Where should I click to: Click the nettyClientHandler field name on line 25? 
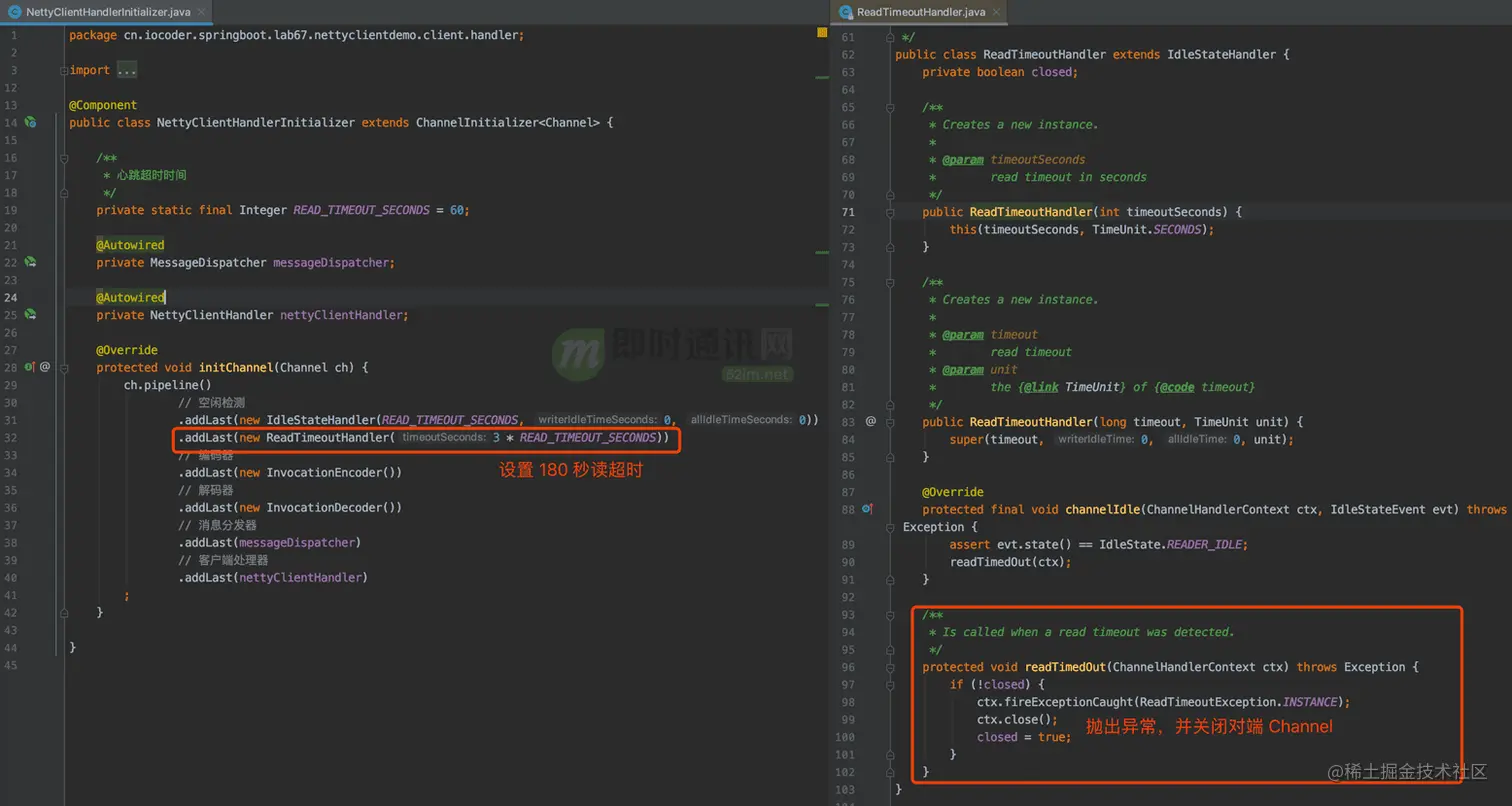(342, 315)
